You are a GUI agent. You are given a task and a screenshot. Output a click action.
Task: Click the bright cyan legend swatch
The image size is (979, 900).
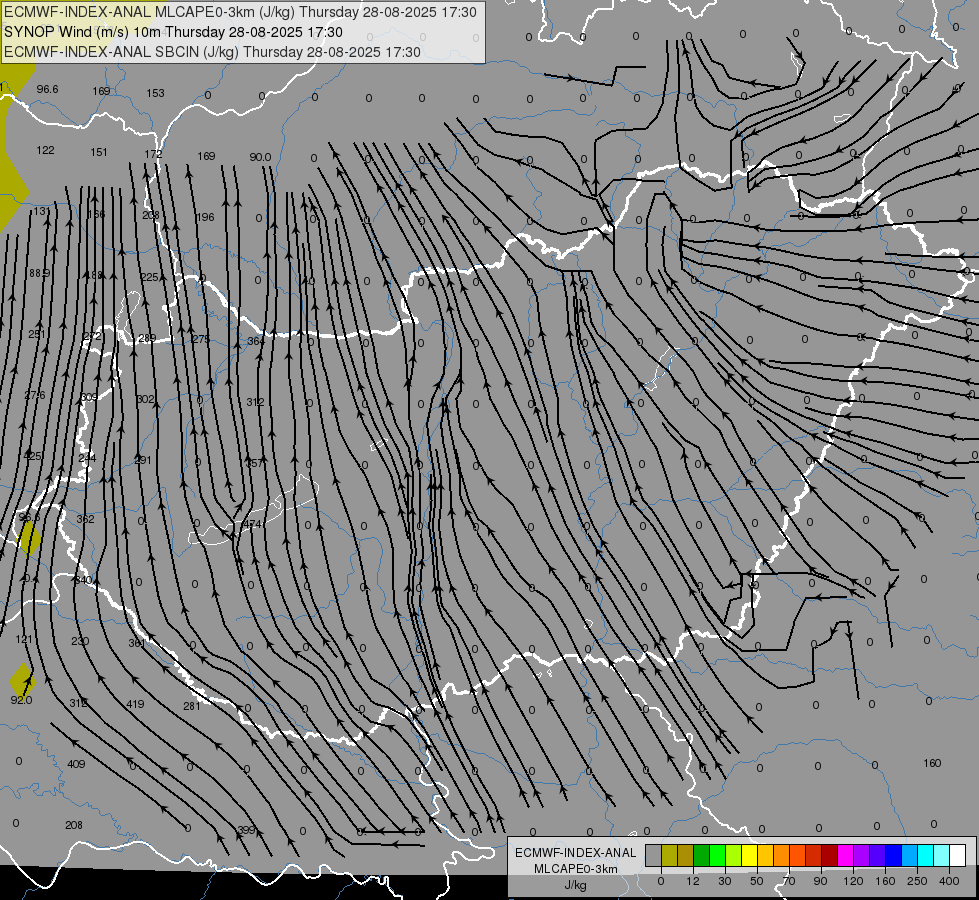coord(925,856)
